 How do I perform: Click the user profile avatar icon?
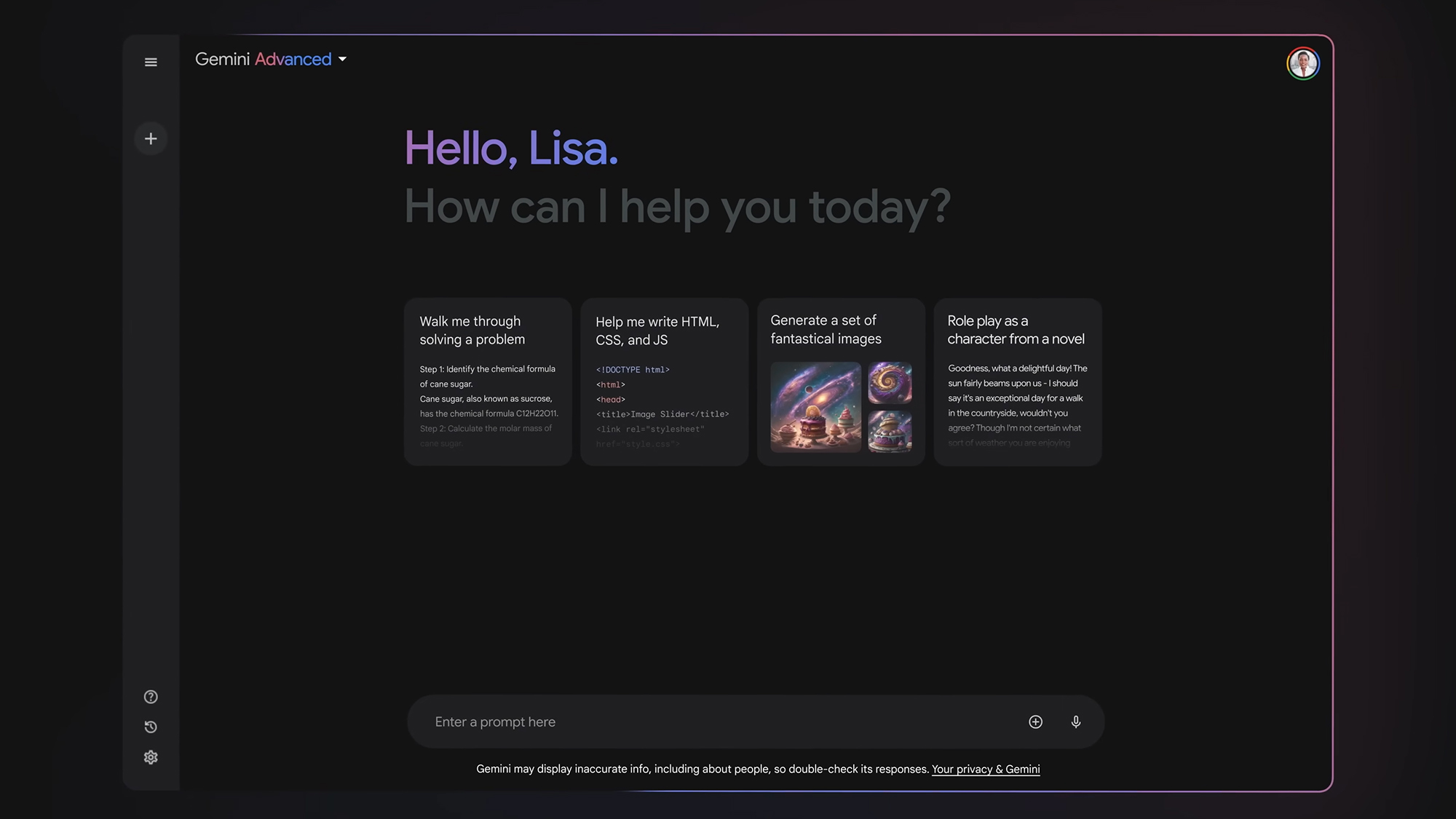1301,62
